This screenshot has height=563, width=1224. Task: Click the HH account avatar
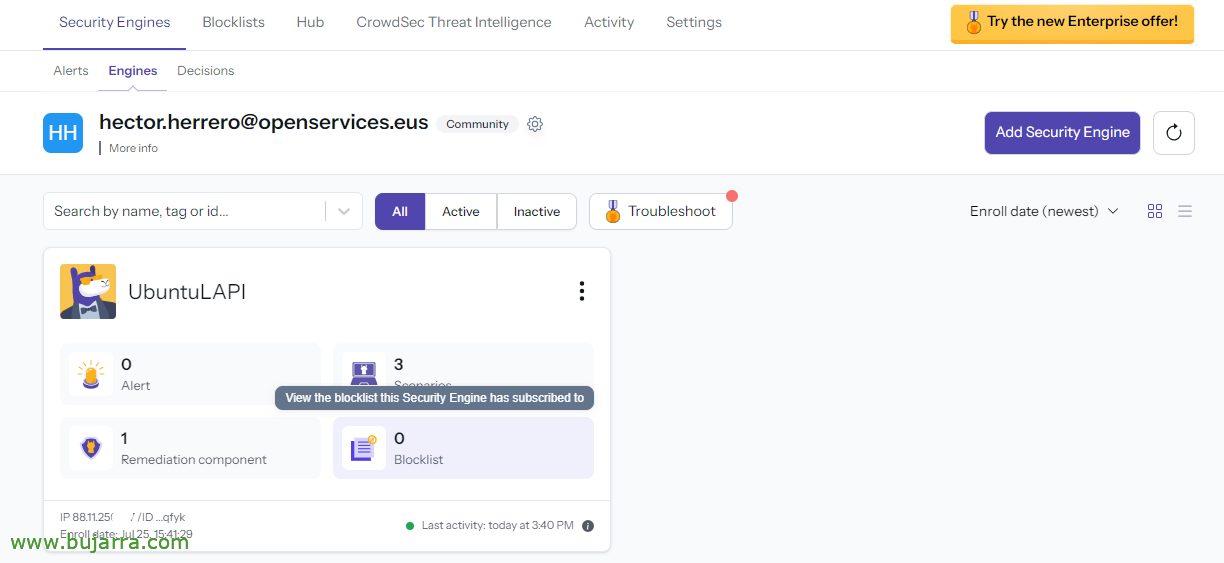click(x=63, y=133)
